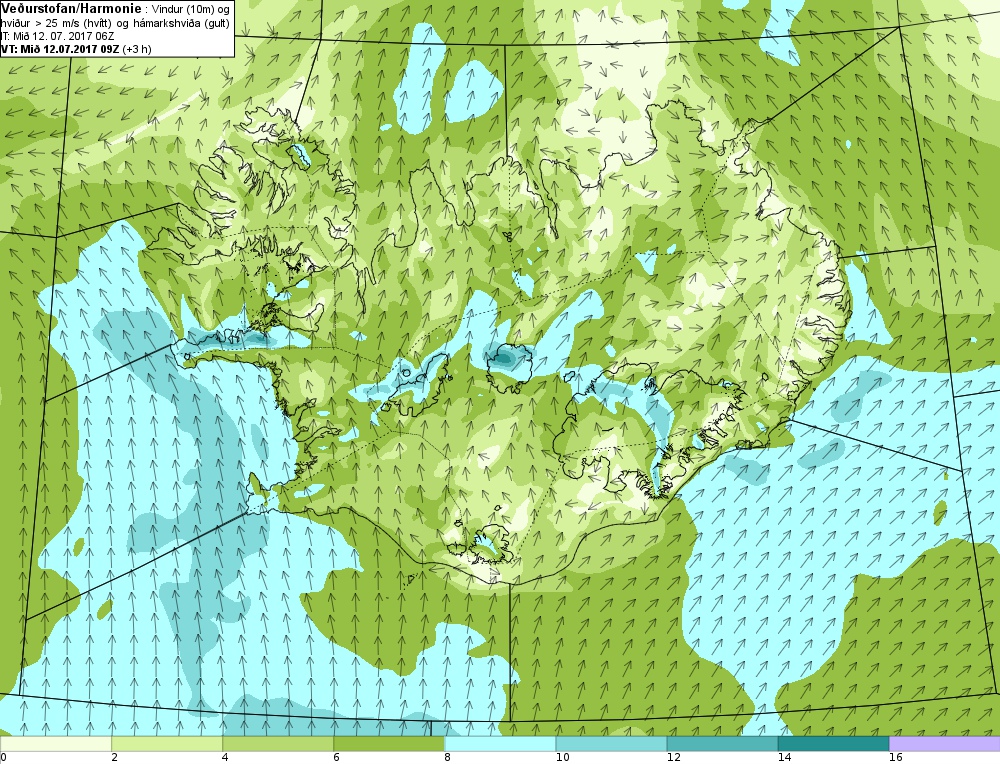1000x764 pixels.
Task: Click the legend scale label "14"
Action: click(x=784, y=758)
